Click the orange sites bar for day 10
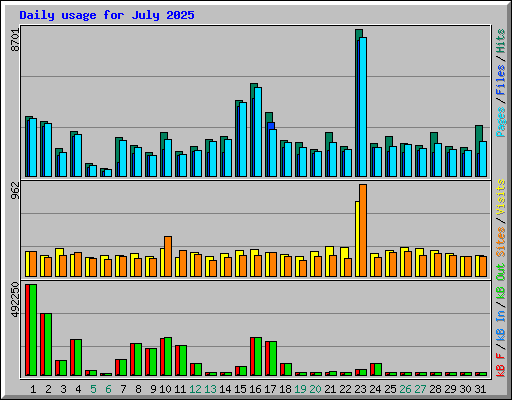The image size is (512, 400). point(168,257)
